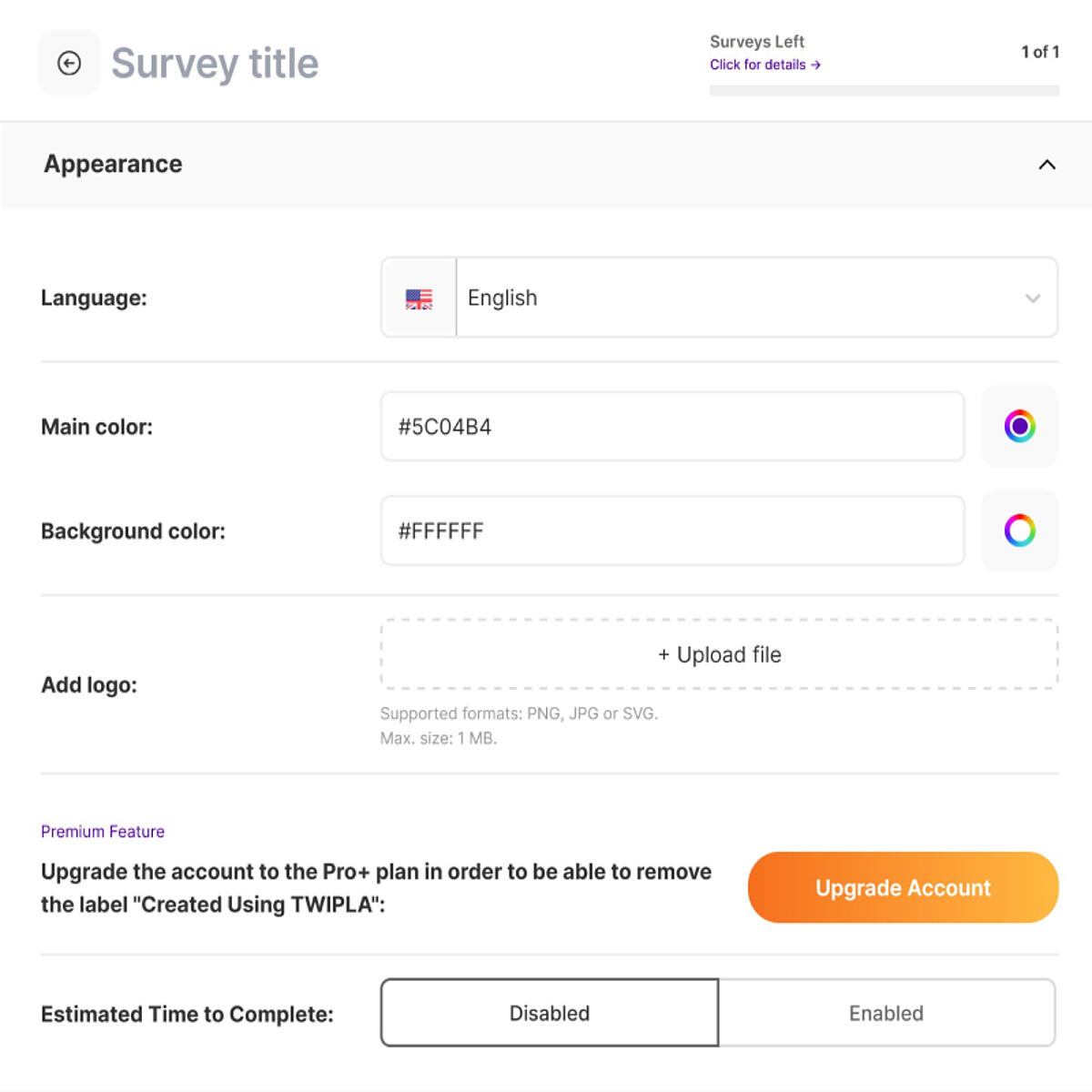Image resolution: width=1092 pixels, height=1092 pixels.
Task: Click the Premium Feature label
Action: tap(103, 832)
